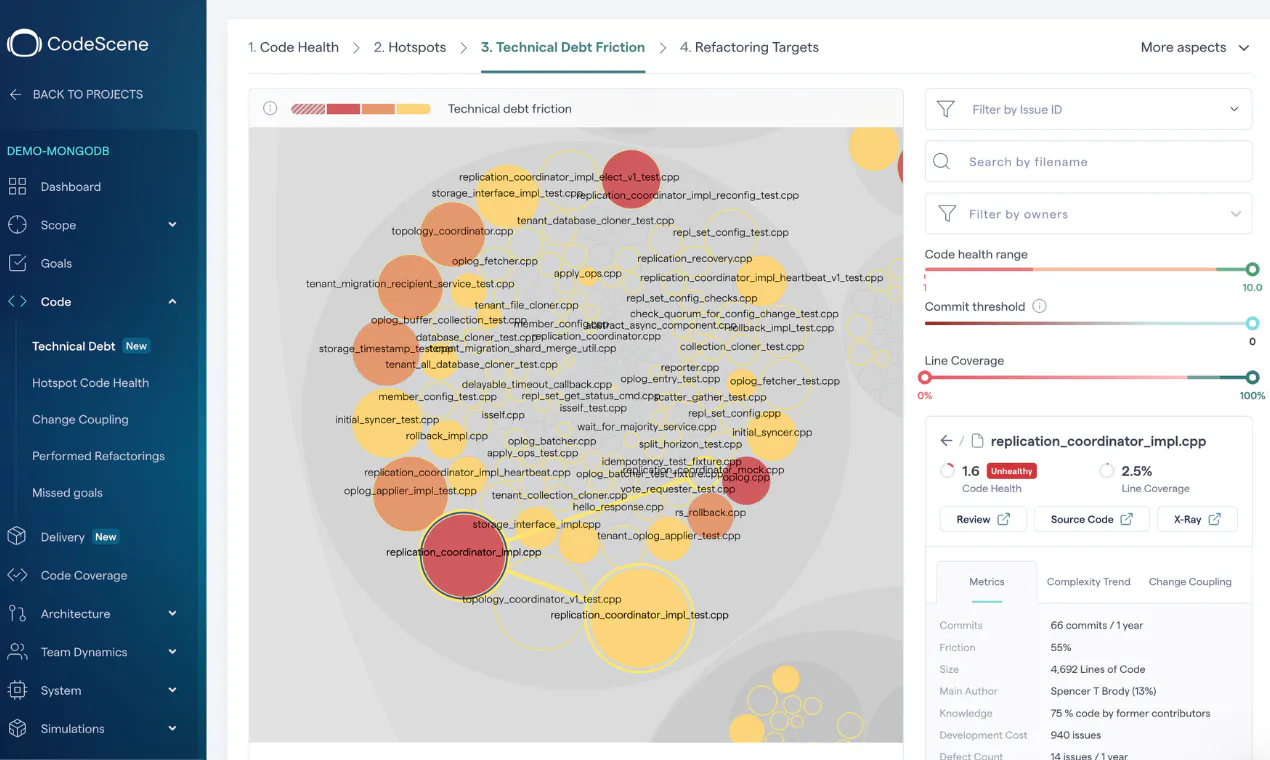
Task: Open the Dashboard grid icon in sidebar
Action: click(x=17, y=187)
